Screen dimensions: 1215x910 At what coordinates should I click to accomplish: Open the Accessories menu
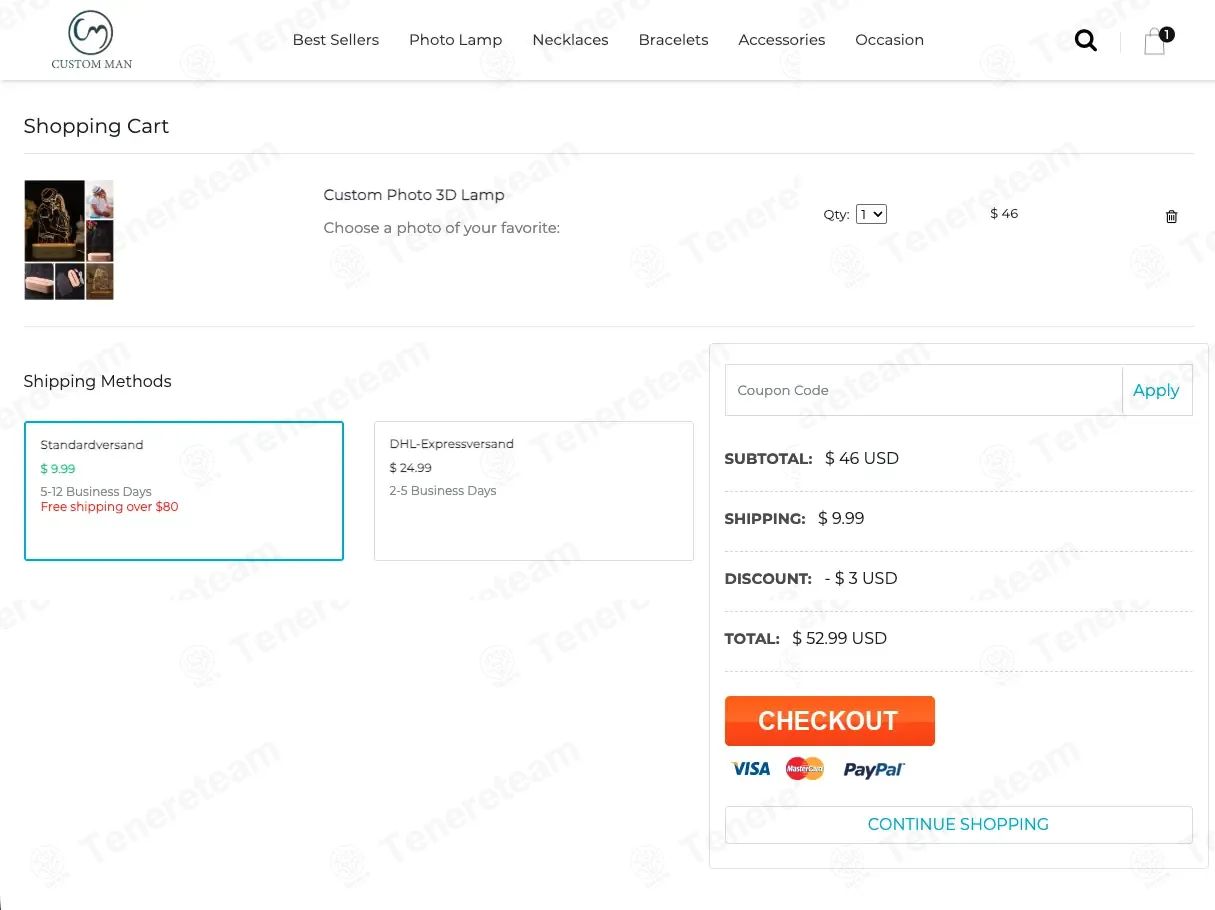(x=782, y=40)
